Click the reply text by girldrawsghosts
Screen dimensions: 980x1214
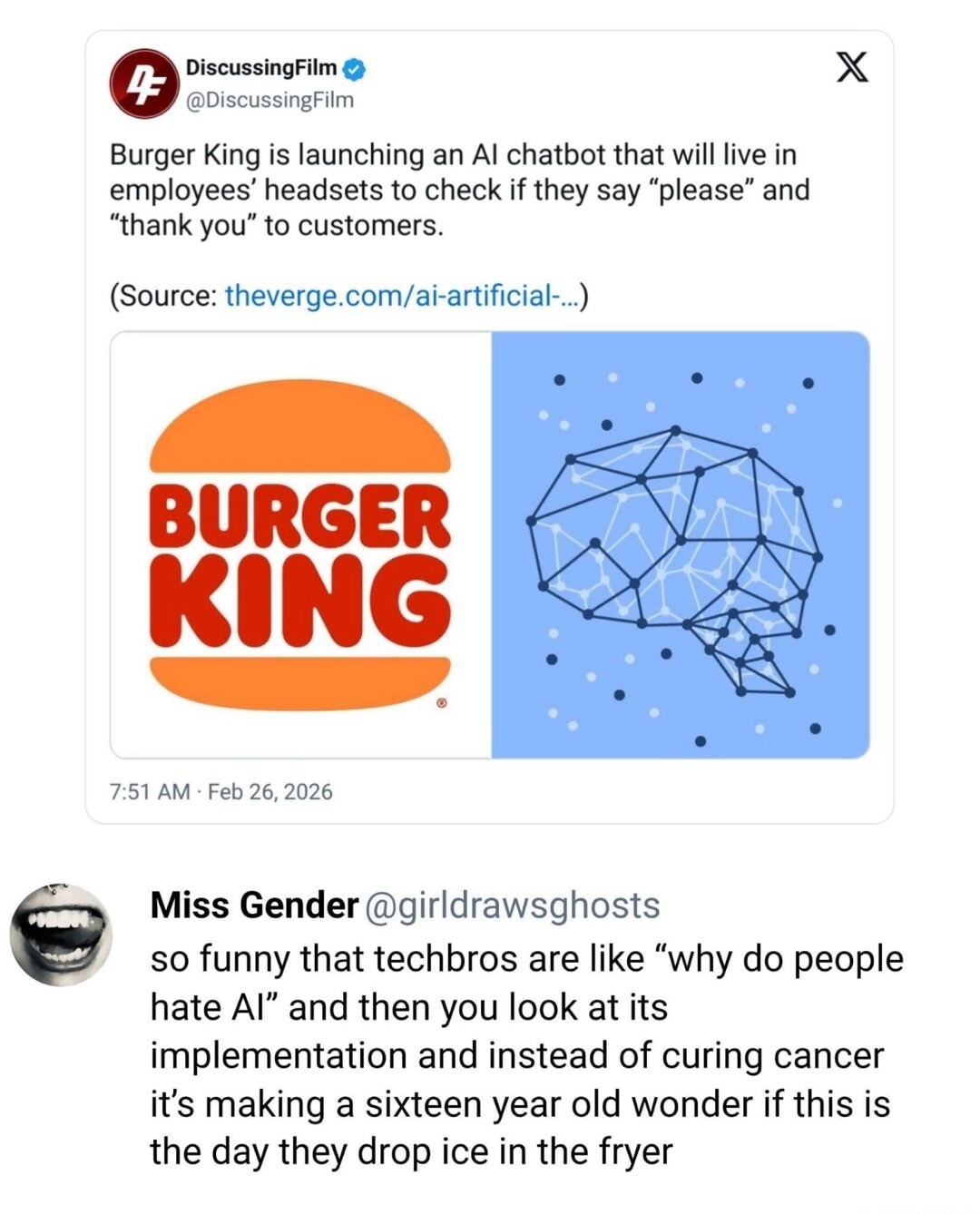point(517,1052)
